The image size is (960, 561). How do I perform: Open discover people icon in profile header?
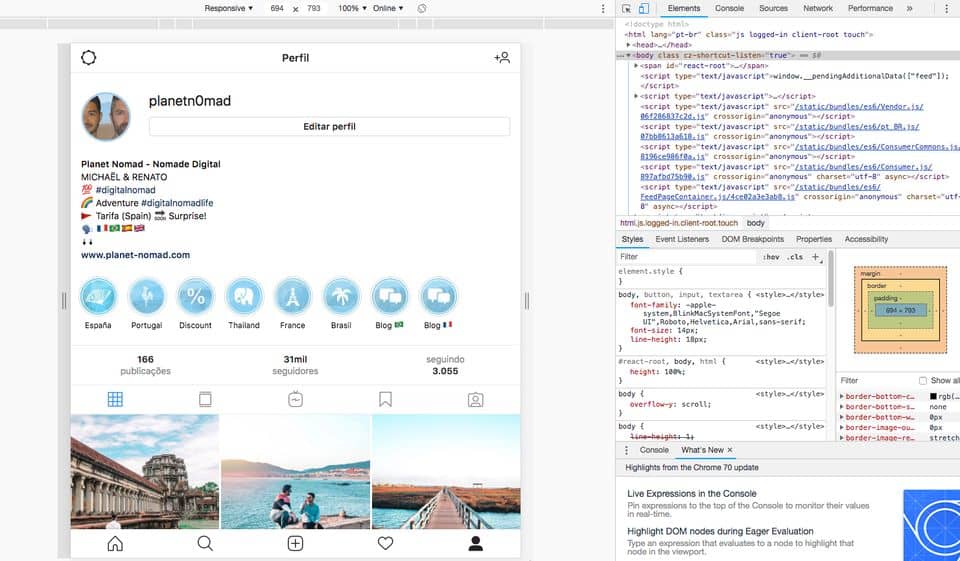coord(502,58)
